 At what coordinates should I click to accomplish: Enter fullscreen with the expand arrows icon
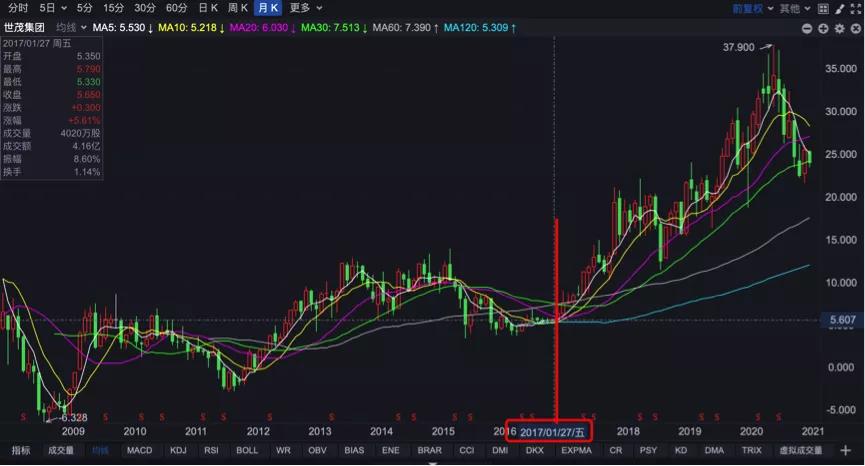(856, 9)
